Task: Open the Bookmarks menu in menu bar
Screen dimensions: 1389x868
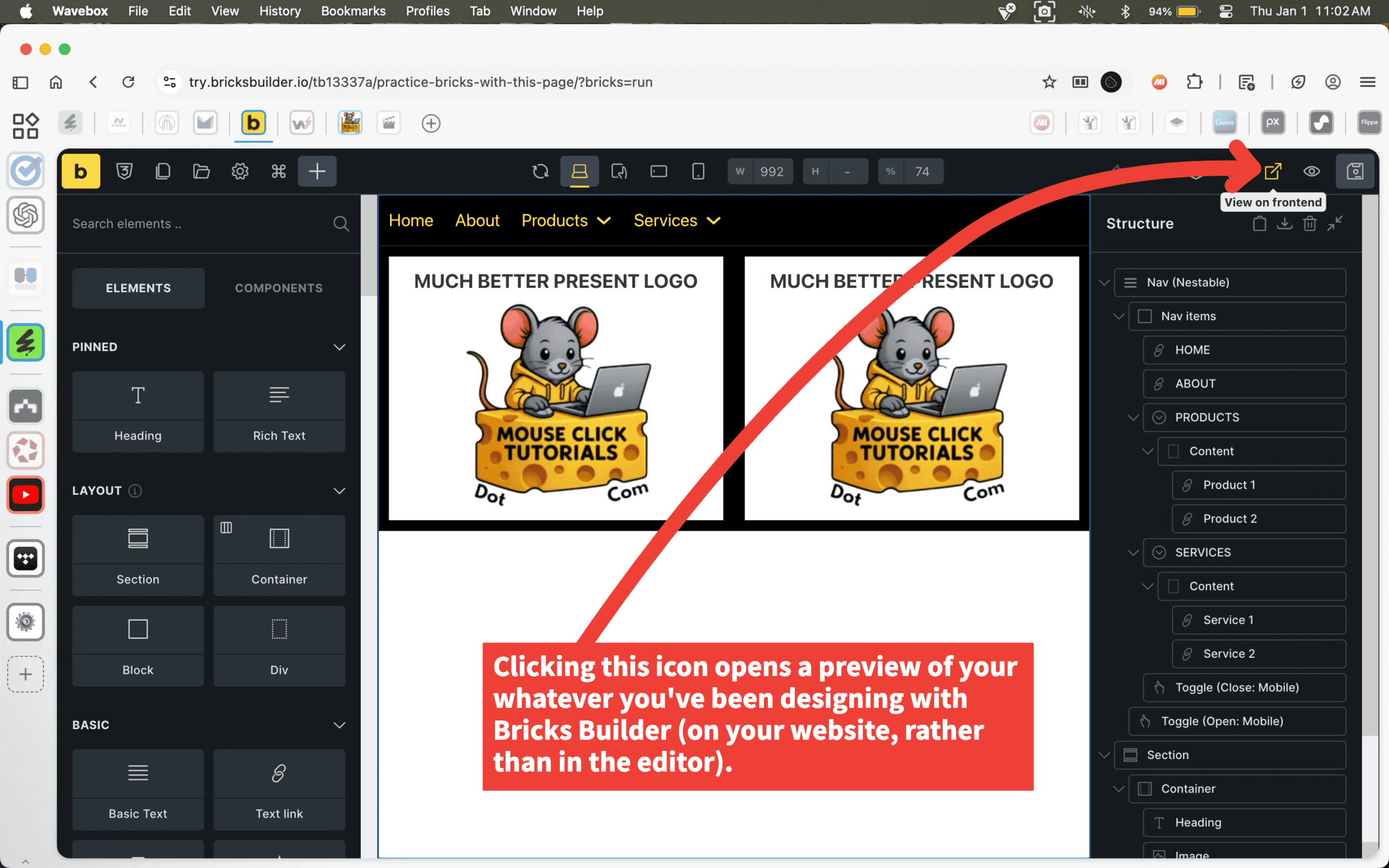Action: point(353,11)
